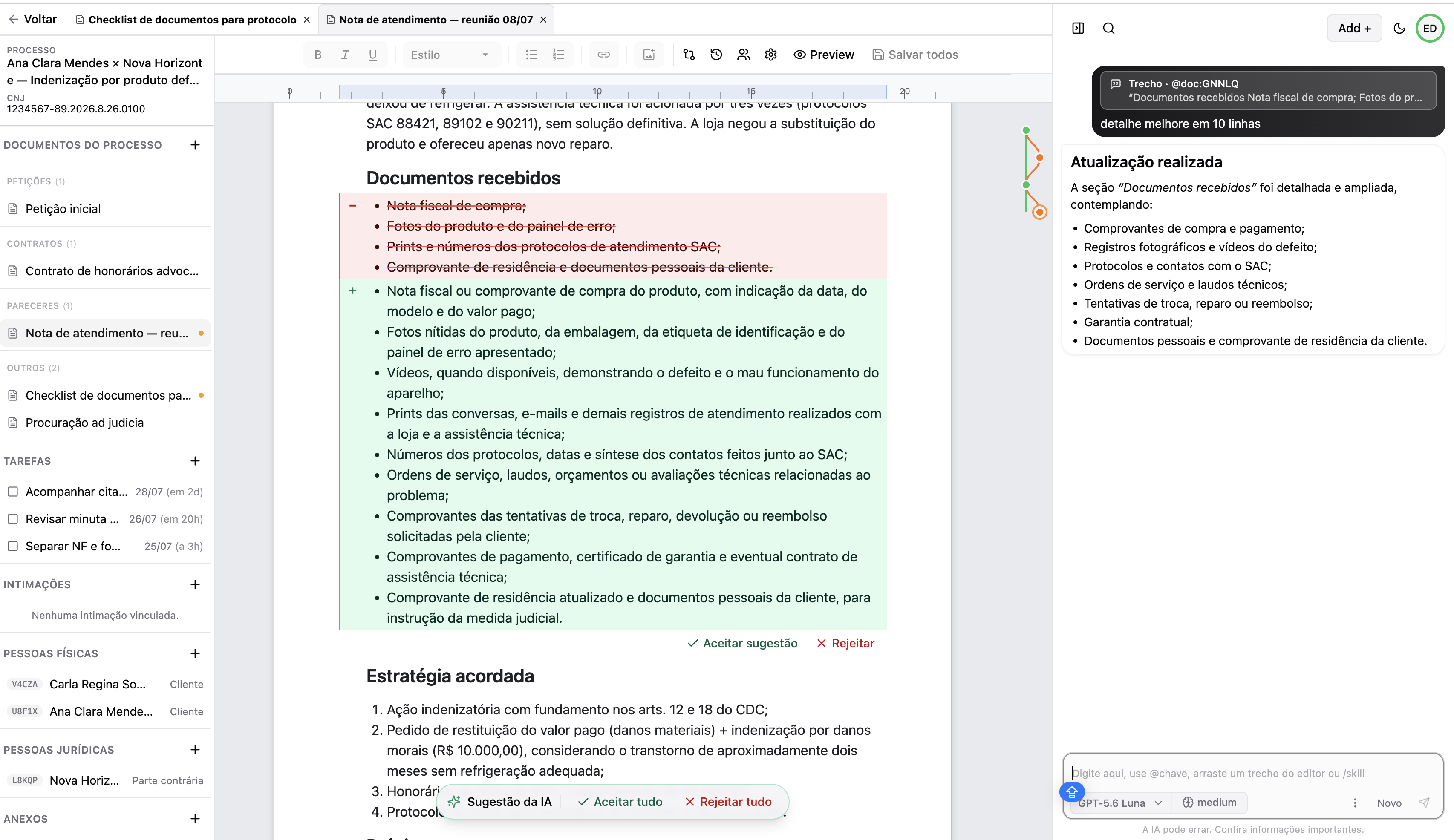Check the Acompanhar cita... task
The width and height of the screenshot is (1454, 840).
(x=13, y=492)
